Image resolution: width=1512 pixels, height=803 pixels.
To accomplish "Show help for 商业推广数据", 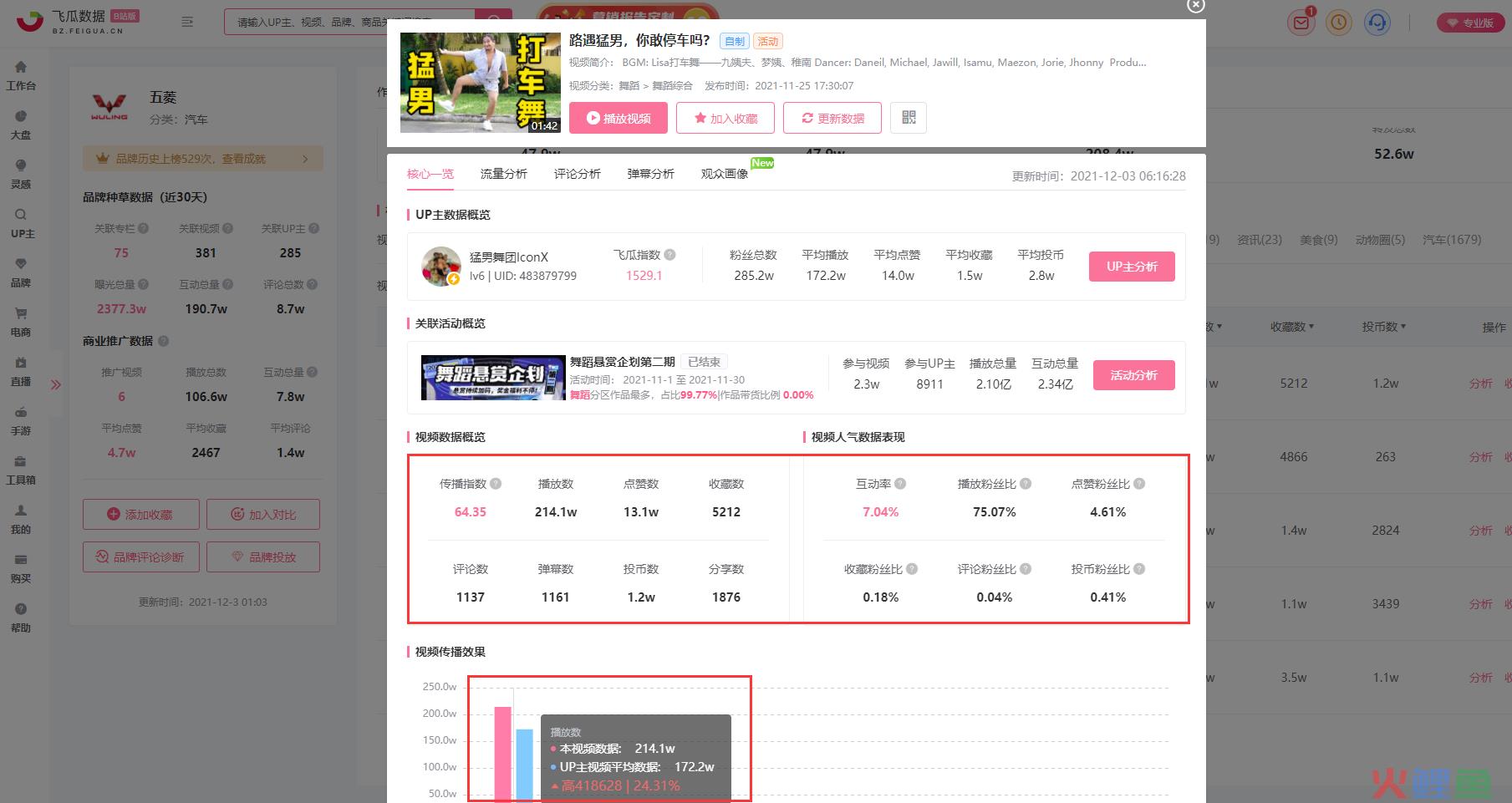I will (164, 341).
